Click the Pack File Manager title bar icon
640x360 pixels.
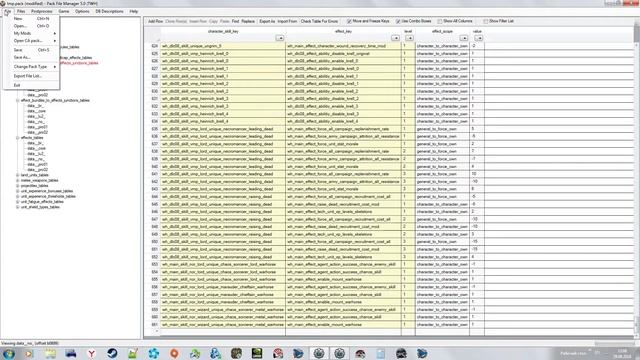point(3,3)
